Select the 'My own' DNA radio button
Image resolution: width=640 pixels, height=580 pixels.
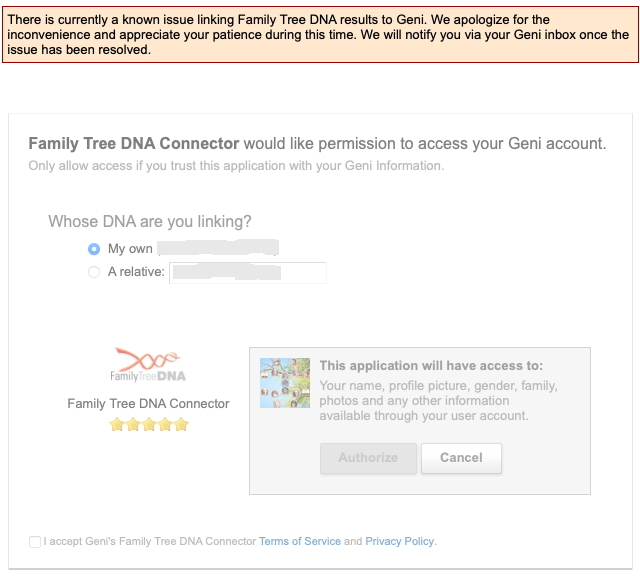(x=94, y=248)
